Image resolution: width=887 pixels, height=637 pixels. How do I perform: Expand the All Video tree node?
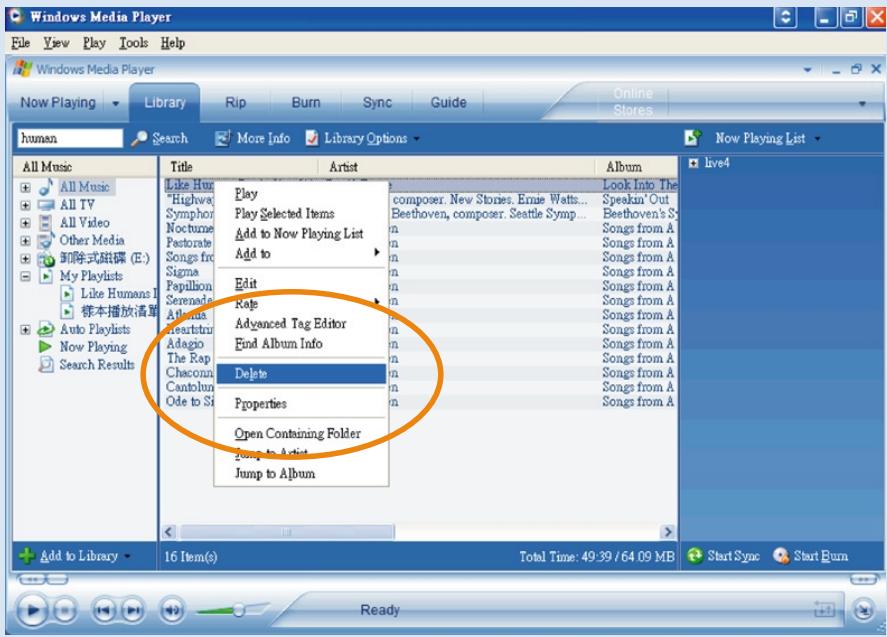click(25, 223)
